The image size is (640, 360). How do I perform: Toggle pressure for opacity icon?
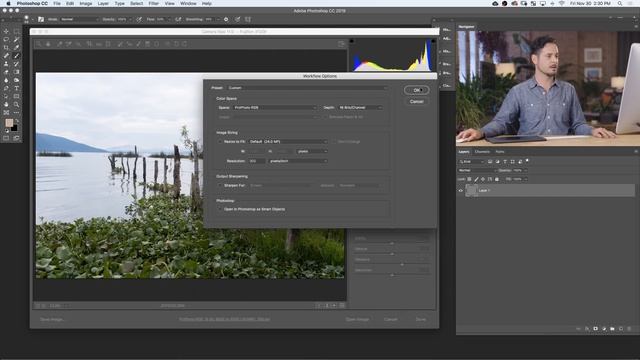pos(139,19)
